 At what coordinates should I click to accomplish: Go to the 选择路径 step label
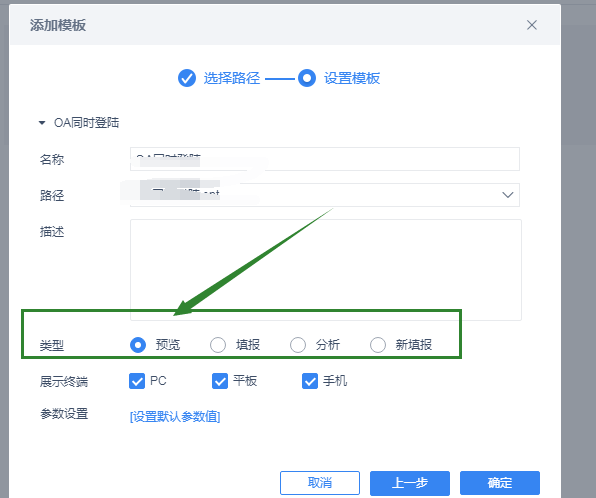pyautogui.click(x=231, y=78)
